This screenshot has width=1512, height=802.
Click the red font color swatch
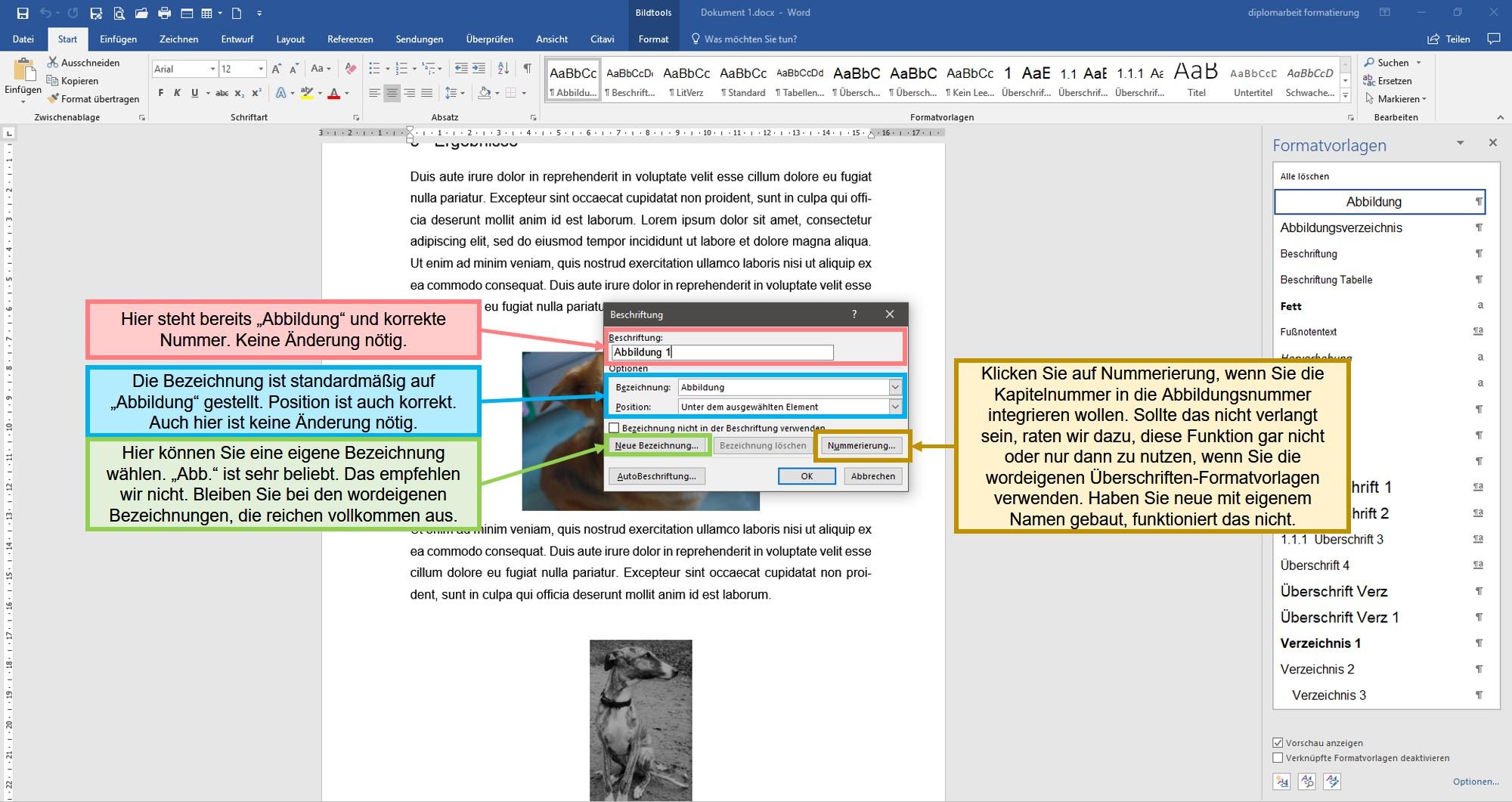[x=334, y=93]
